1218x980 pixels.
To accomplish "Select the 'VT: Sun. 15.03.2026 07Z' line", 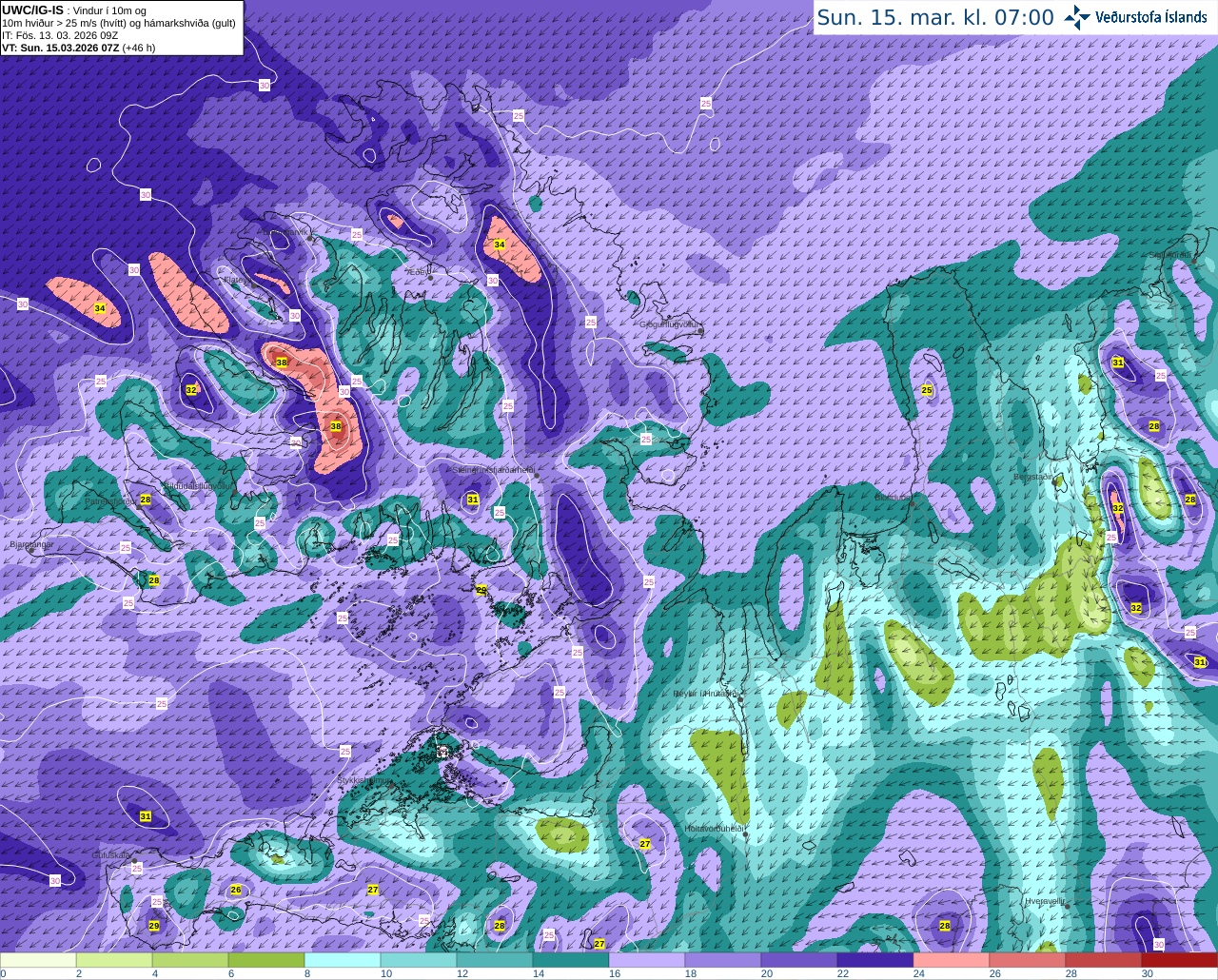I will point(61,48).
